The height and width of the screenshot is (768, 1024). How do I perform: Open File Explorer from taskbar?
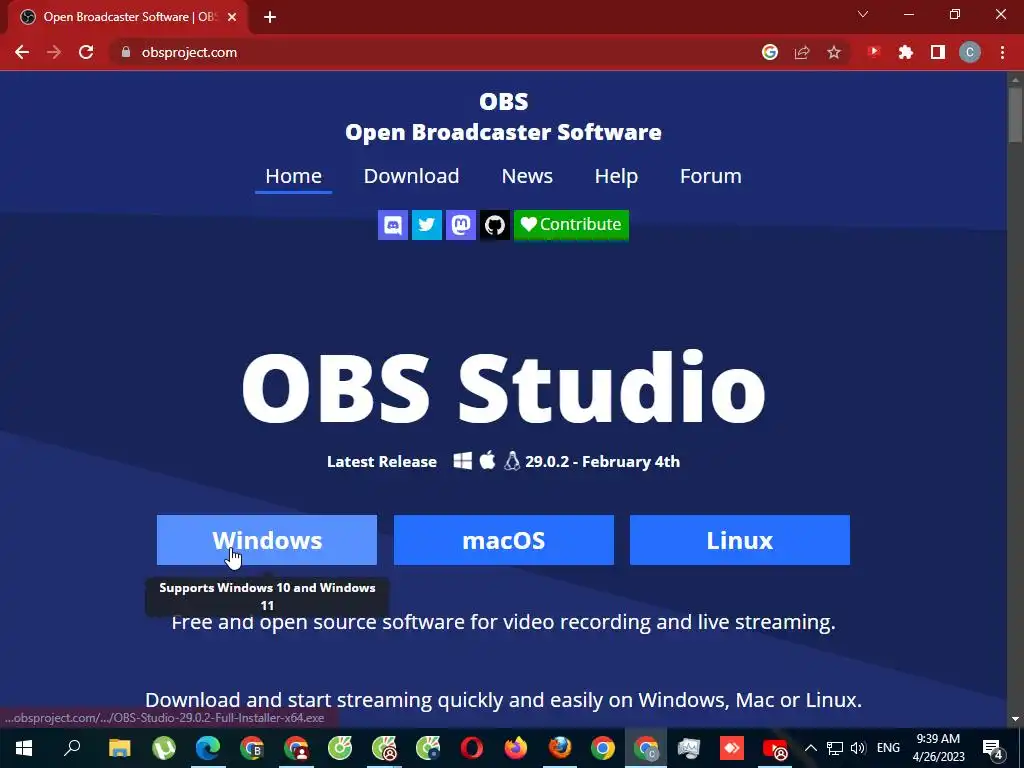pos(120,748)
